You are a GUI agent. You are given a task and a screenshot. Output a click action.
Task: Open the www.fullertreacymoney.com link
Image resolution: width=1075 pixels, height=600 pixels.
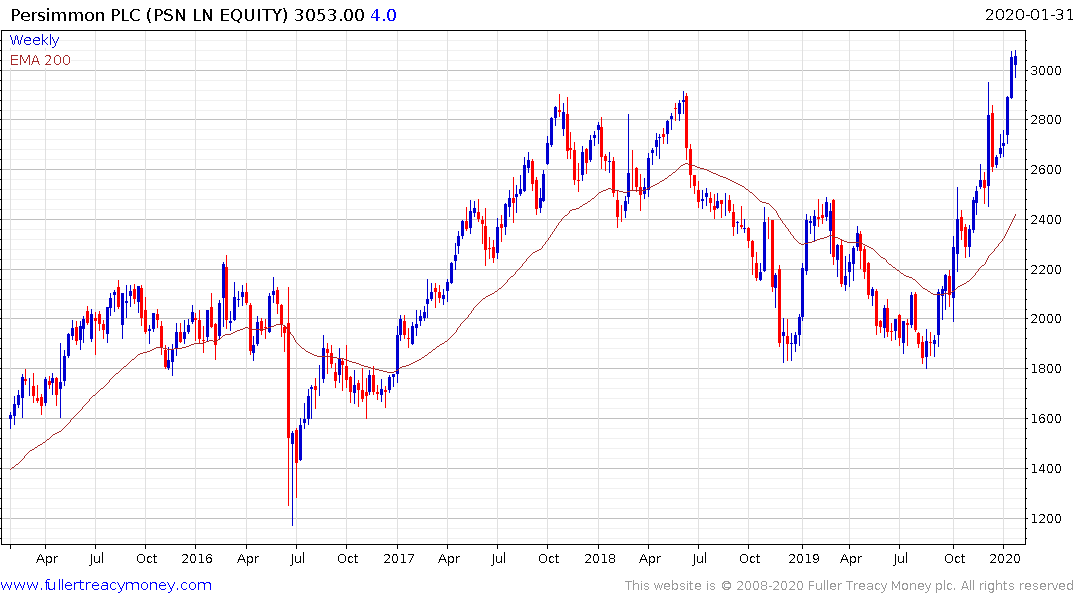tap(106, 586)
